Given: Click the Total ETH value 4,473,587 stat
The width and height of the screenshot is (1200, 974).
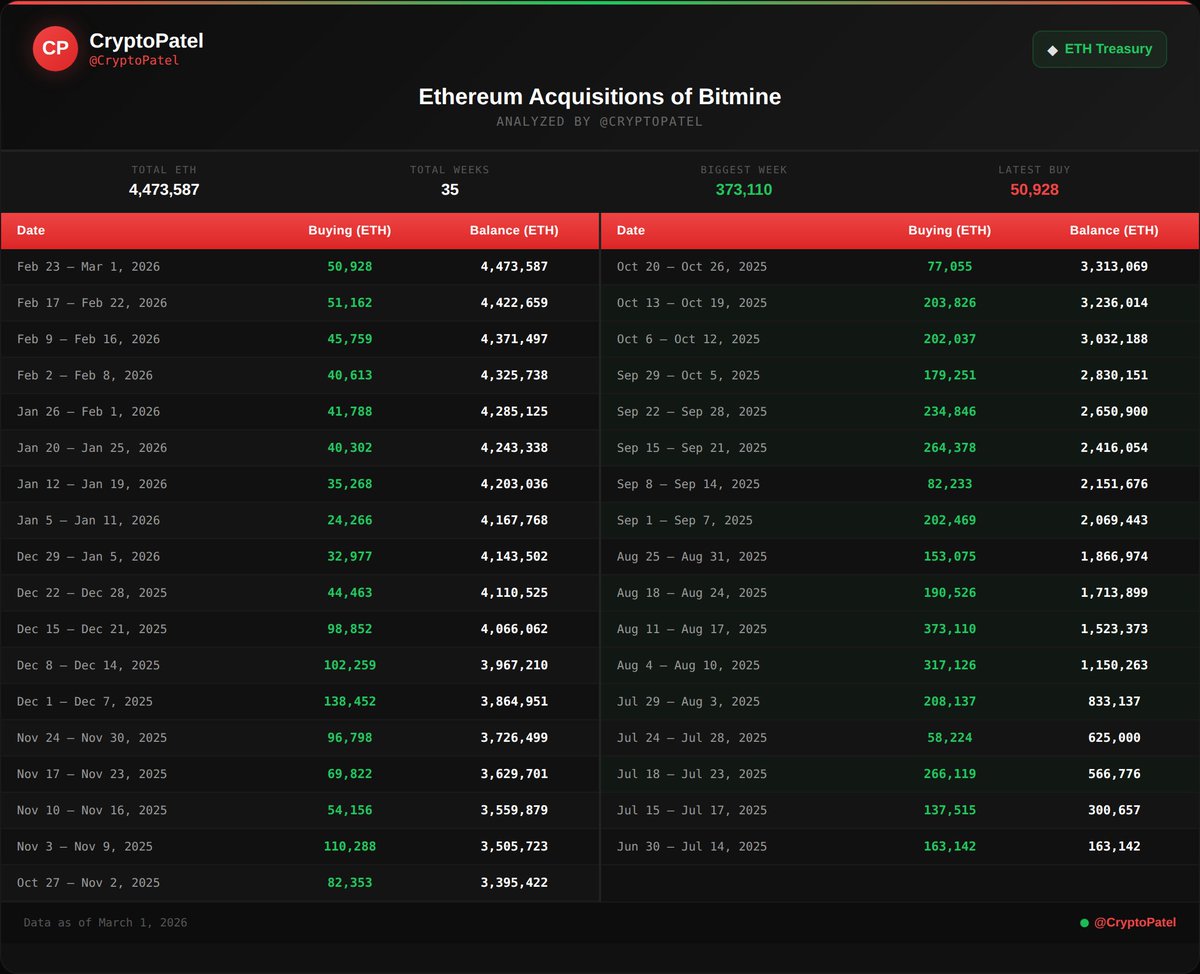Looking at the screenshot, I should point(164,190).
